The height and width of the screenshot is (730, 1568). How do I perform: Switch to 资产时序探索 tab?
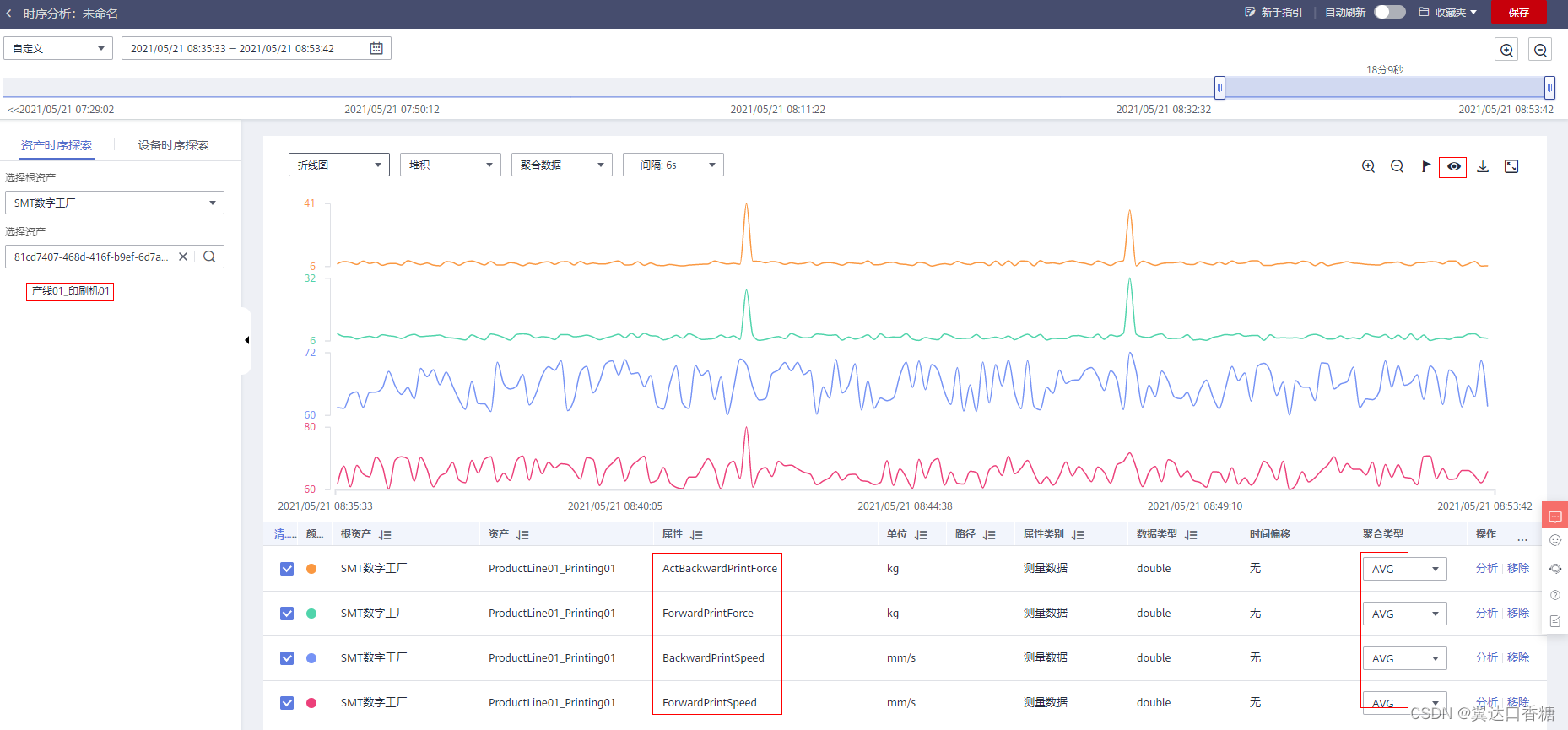pyautogui.click(x=57, y=145)
